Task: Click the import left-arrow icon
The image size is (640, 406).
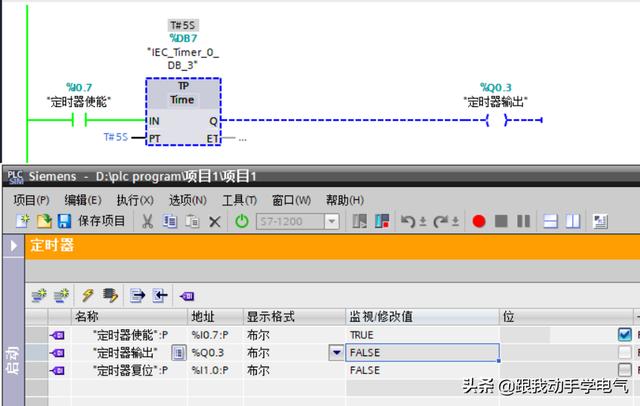Action: 160,295
